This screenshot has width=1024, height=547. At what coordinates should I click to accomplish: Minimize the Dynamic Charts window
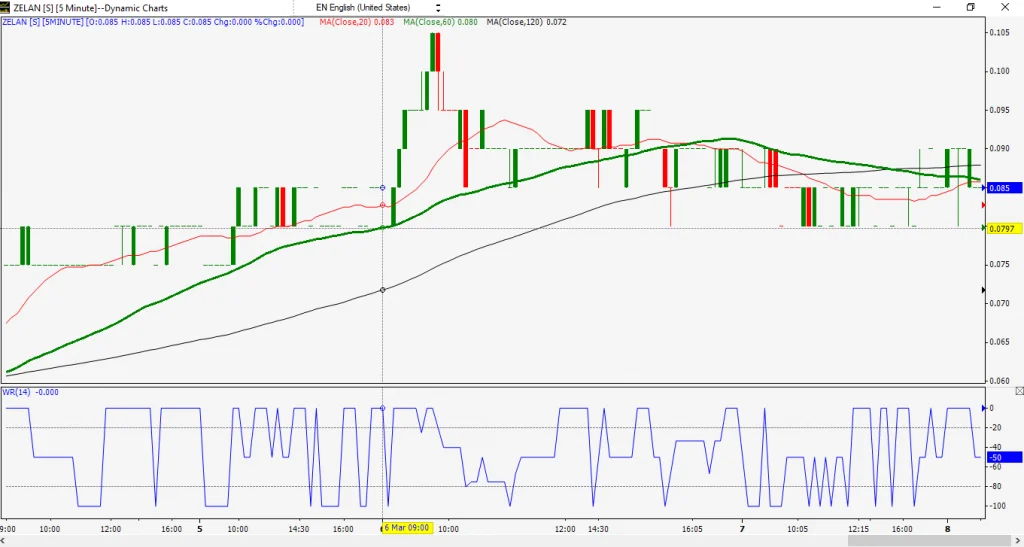937,7
